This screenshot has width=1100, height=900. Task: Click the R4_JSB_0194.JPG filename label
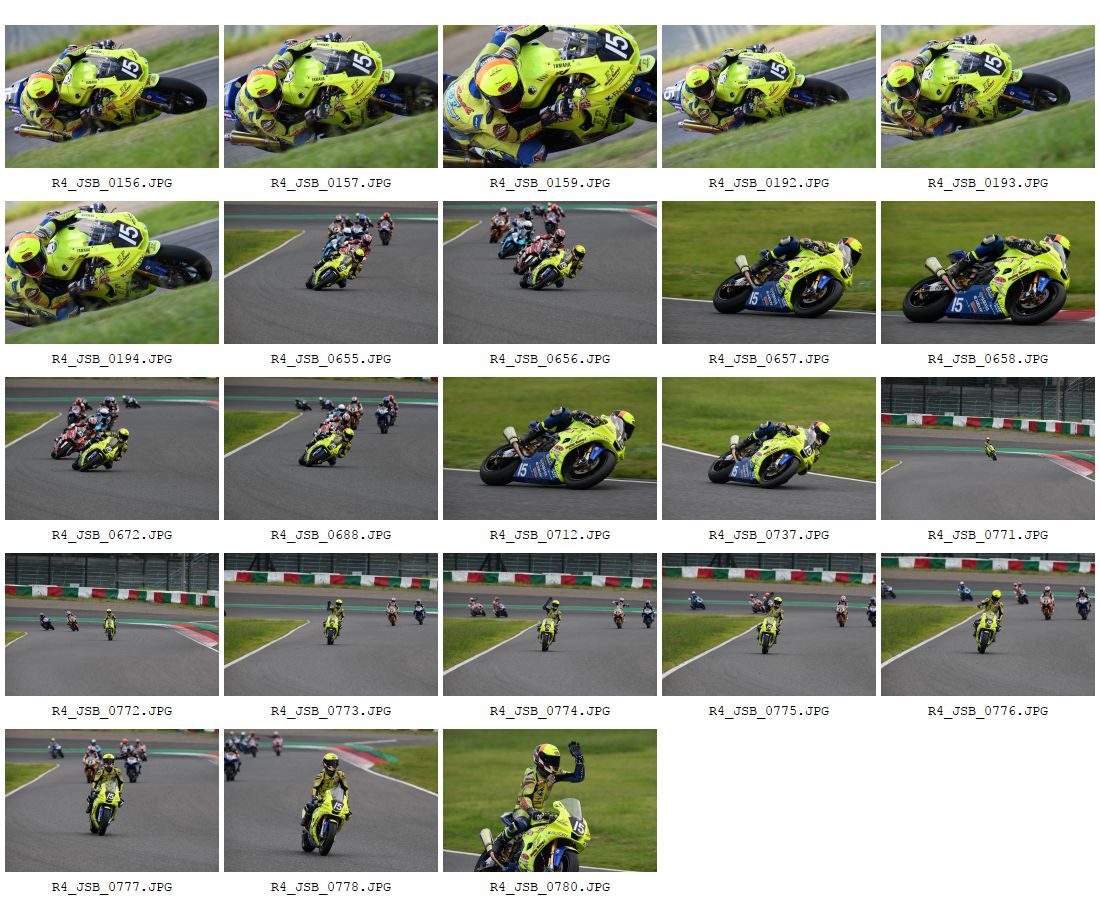(x=112, y=359)
